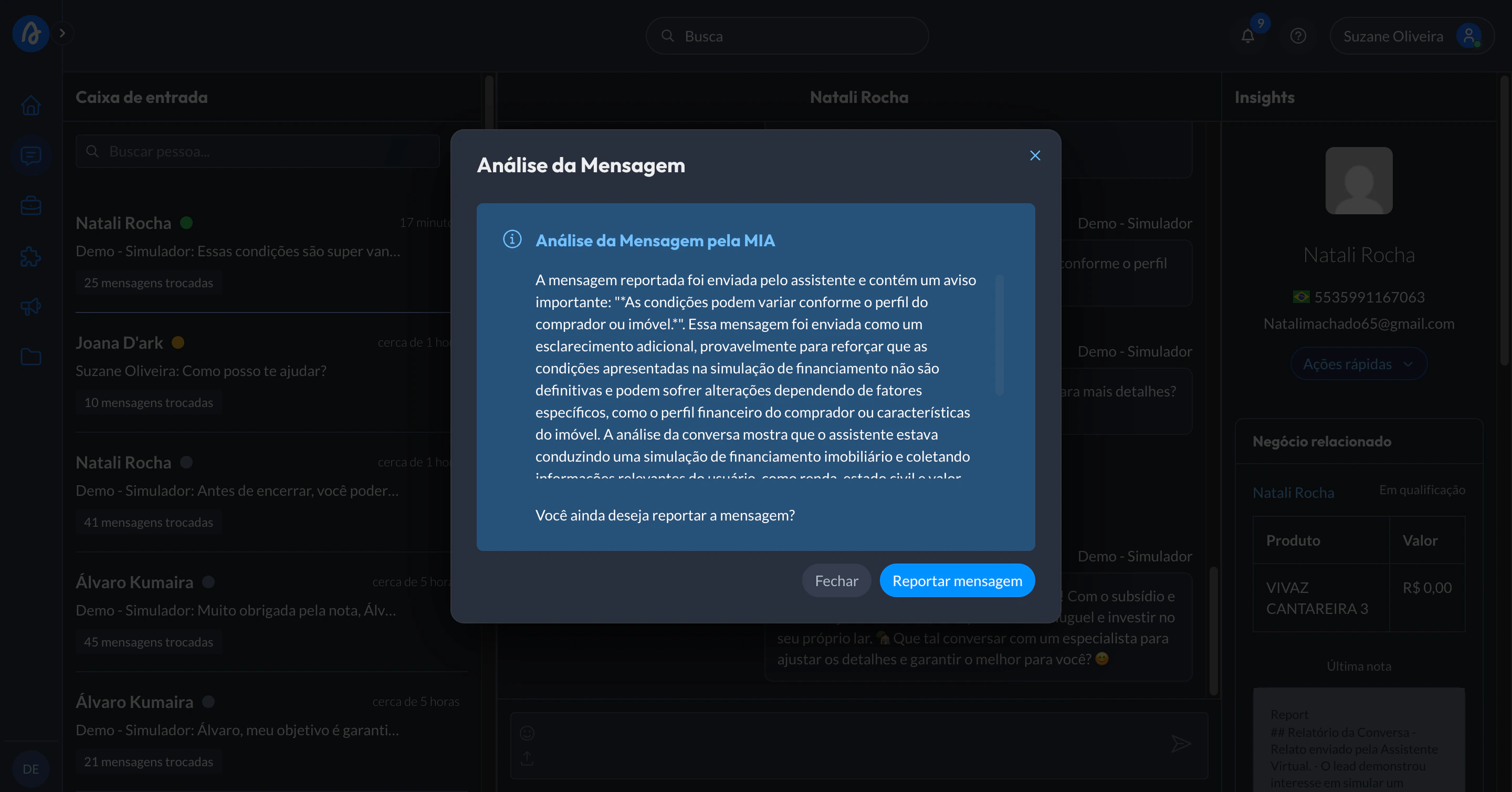The width and height of the screenshot is (1512, 792).
Task: Click the upload attachment icon
Action: tap(527, 758)
